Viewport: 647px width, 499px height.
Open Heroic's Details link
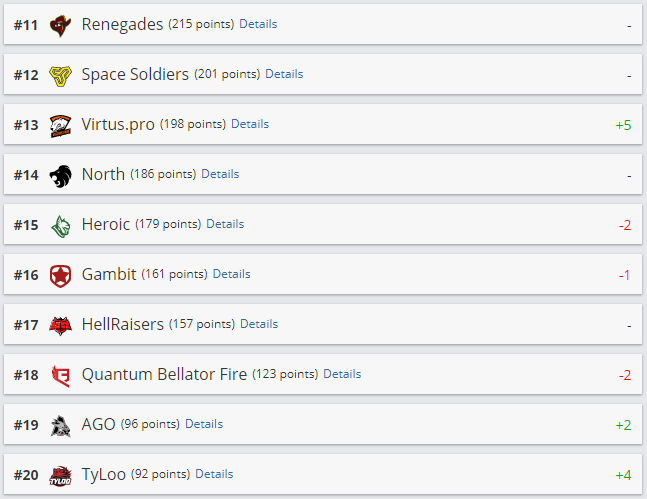pos(225,224)
